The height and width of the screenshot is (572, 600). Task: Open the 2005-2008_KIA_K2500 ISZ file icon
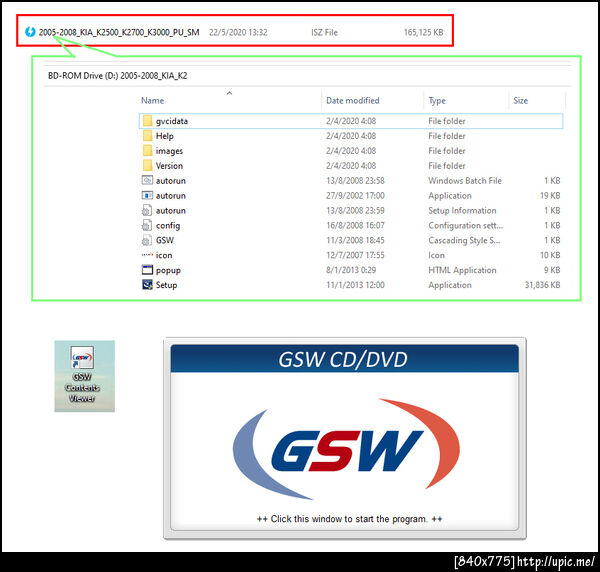tap(30, 32)
